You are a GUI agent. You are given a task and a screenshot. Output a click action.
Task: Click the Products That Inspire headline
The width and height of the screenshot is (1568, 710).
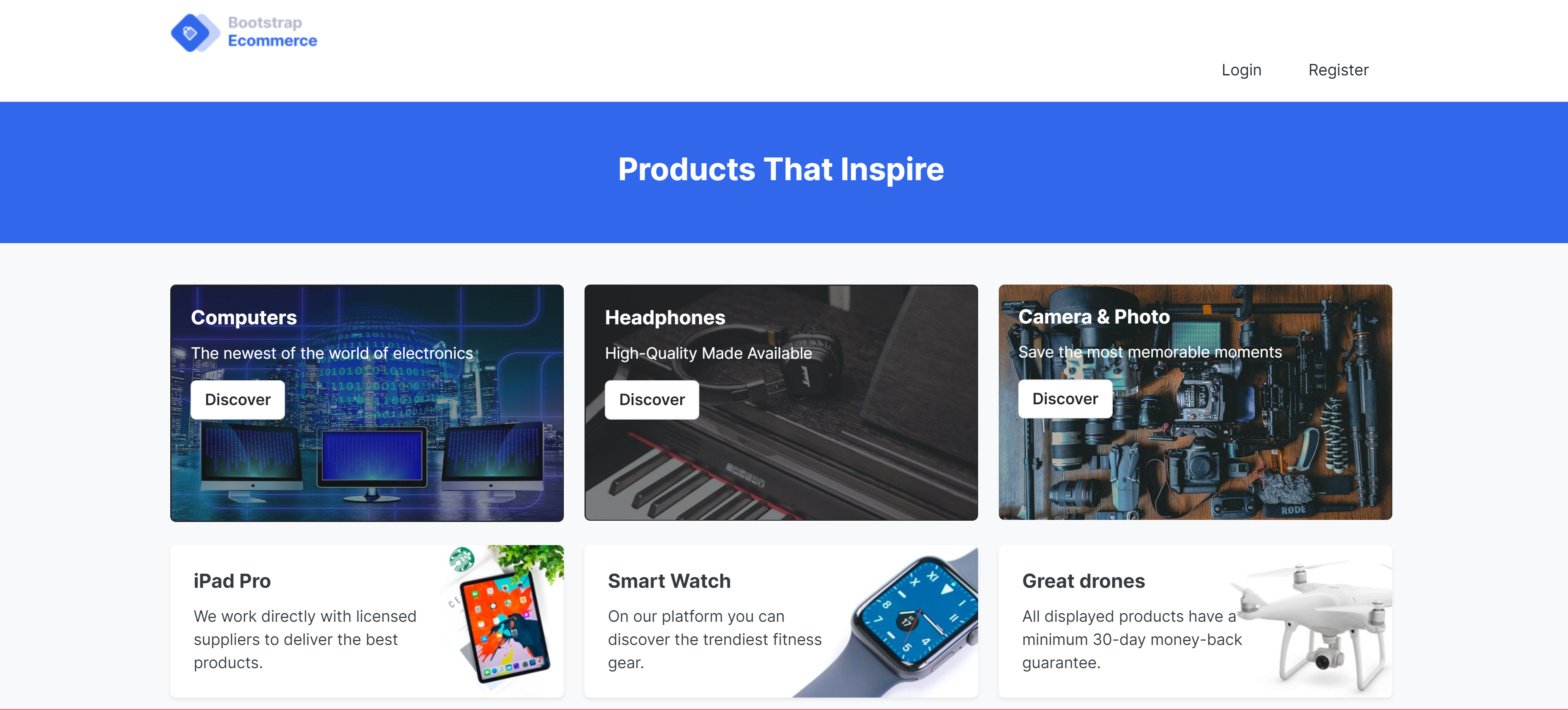click(781, 169)
